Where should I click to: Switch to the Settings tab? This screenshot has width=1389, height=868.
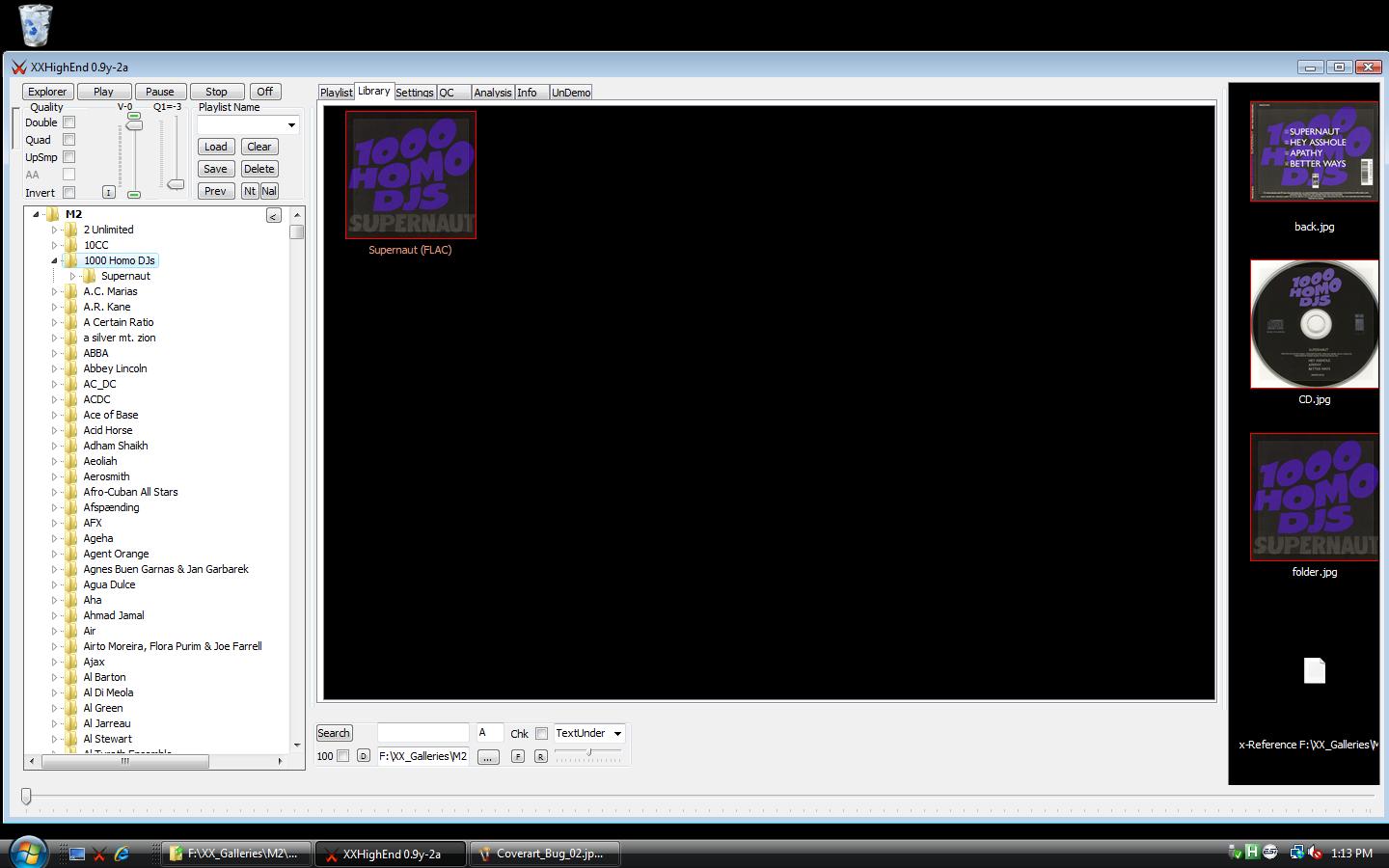coord(415,93)
